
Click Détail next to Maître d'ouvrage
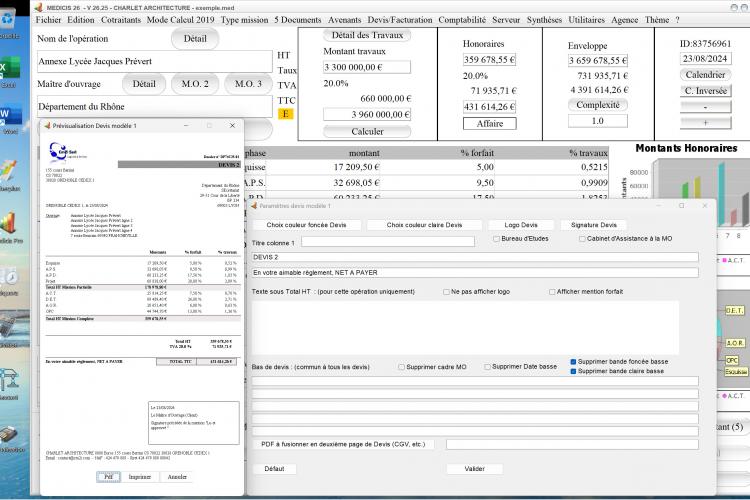pyautogui.click(x=144, y=84)
